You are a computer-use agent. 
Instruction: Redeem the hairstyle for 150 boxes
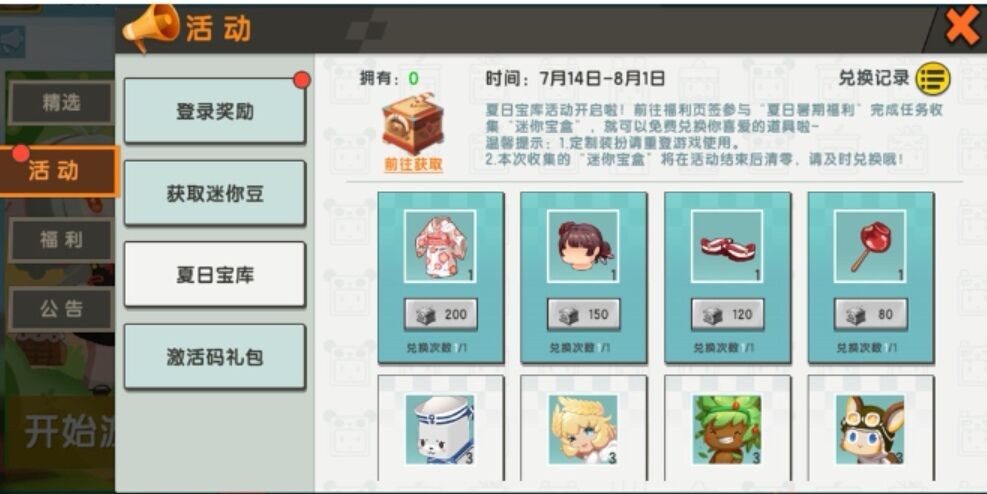[x=584, y=314]
